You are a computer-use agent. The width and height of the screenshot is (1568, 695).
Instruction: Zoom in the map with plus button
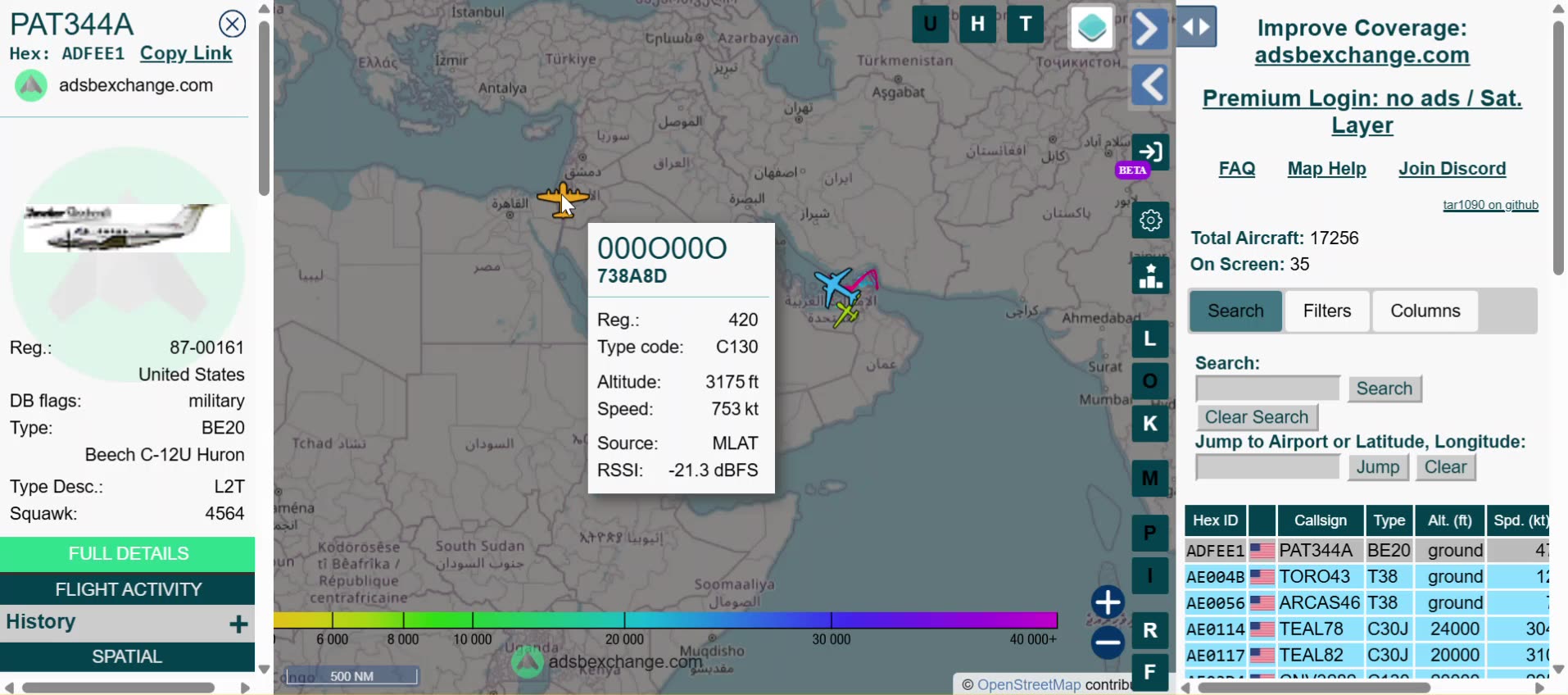(1108, 602)
